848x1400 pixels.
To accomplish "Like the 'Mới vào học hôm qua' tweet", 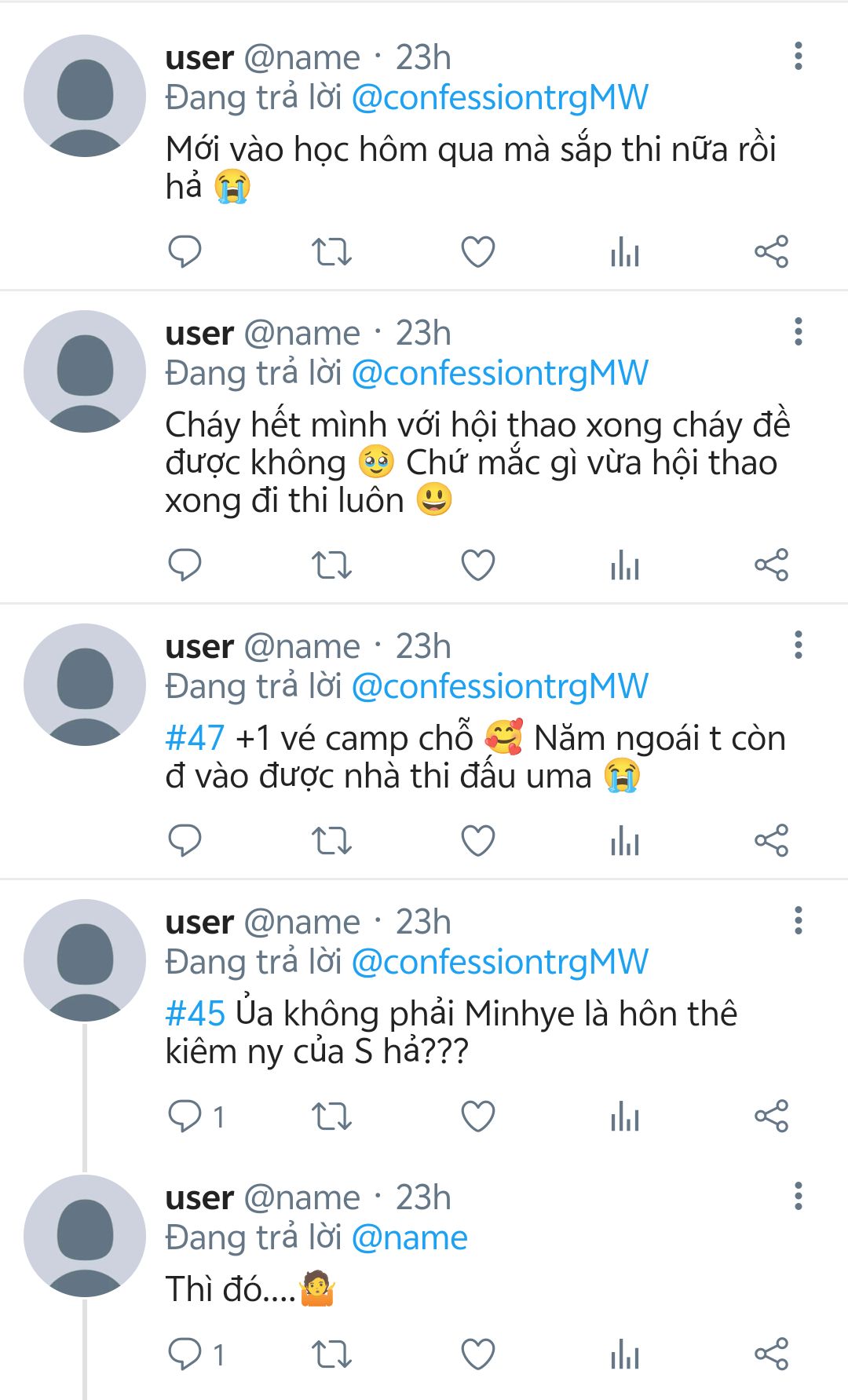I will click(x=477, y=252).
